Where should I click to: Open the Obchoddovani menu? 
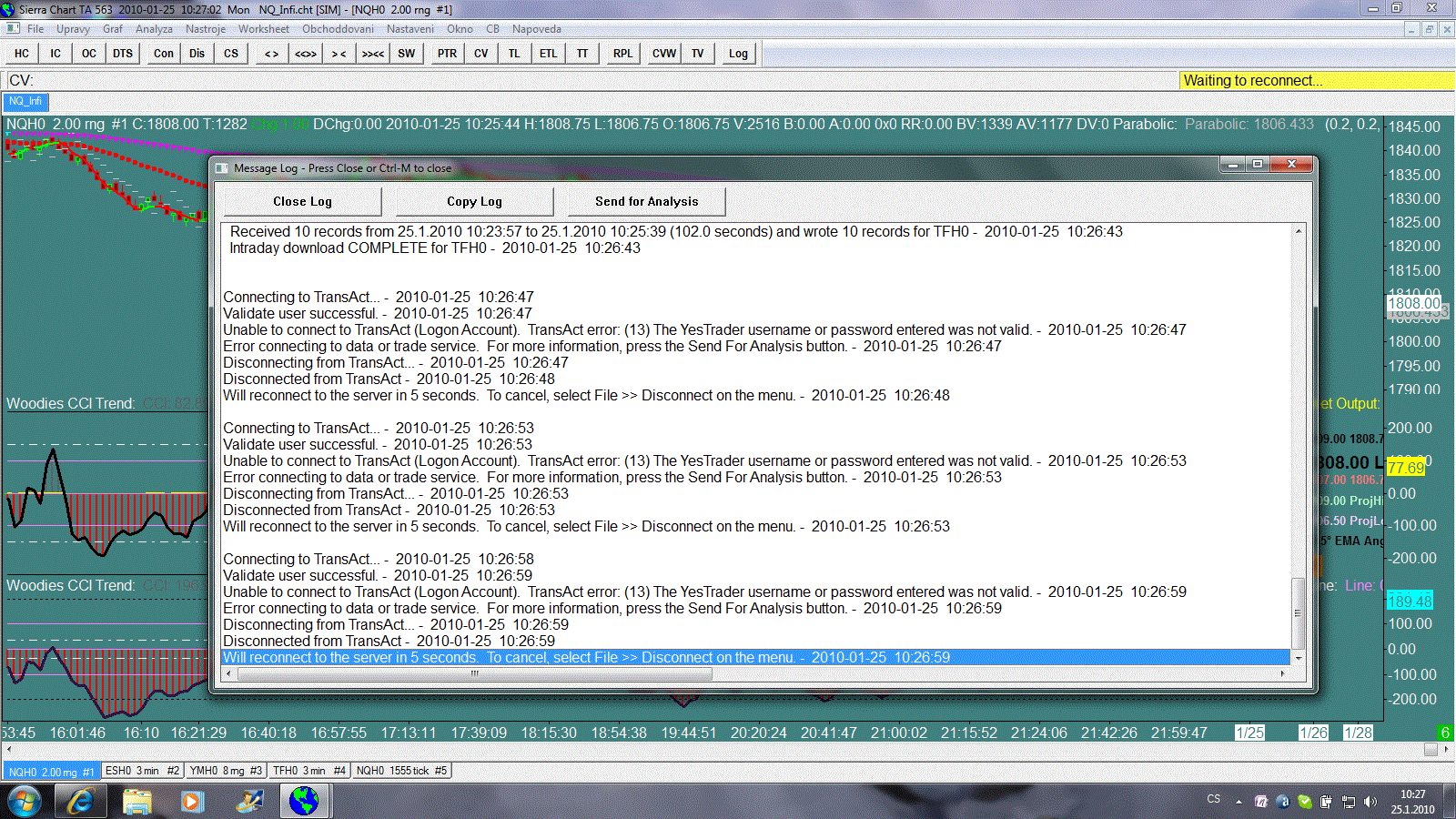(338, 29)
